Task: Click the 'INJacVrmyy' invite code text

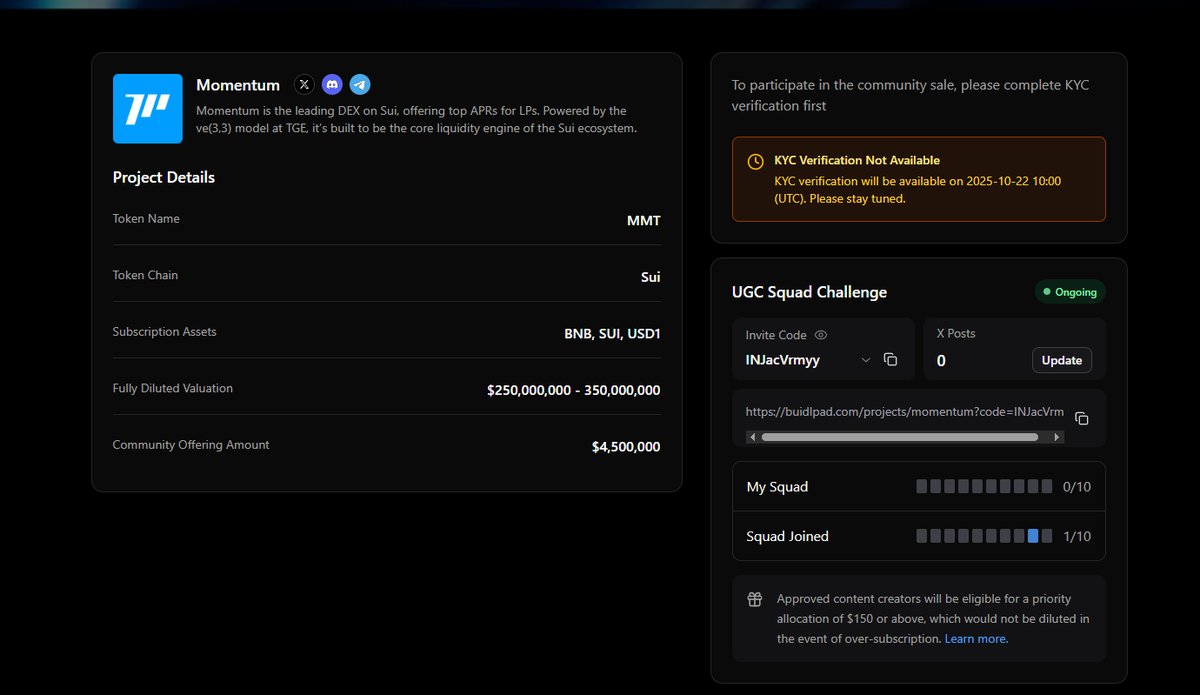Action: click(x=783, y=360)
